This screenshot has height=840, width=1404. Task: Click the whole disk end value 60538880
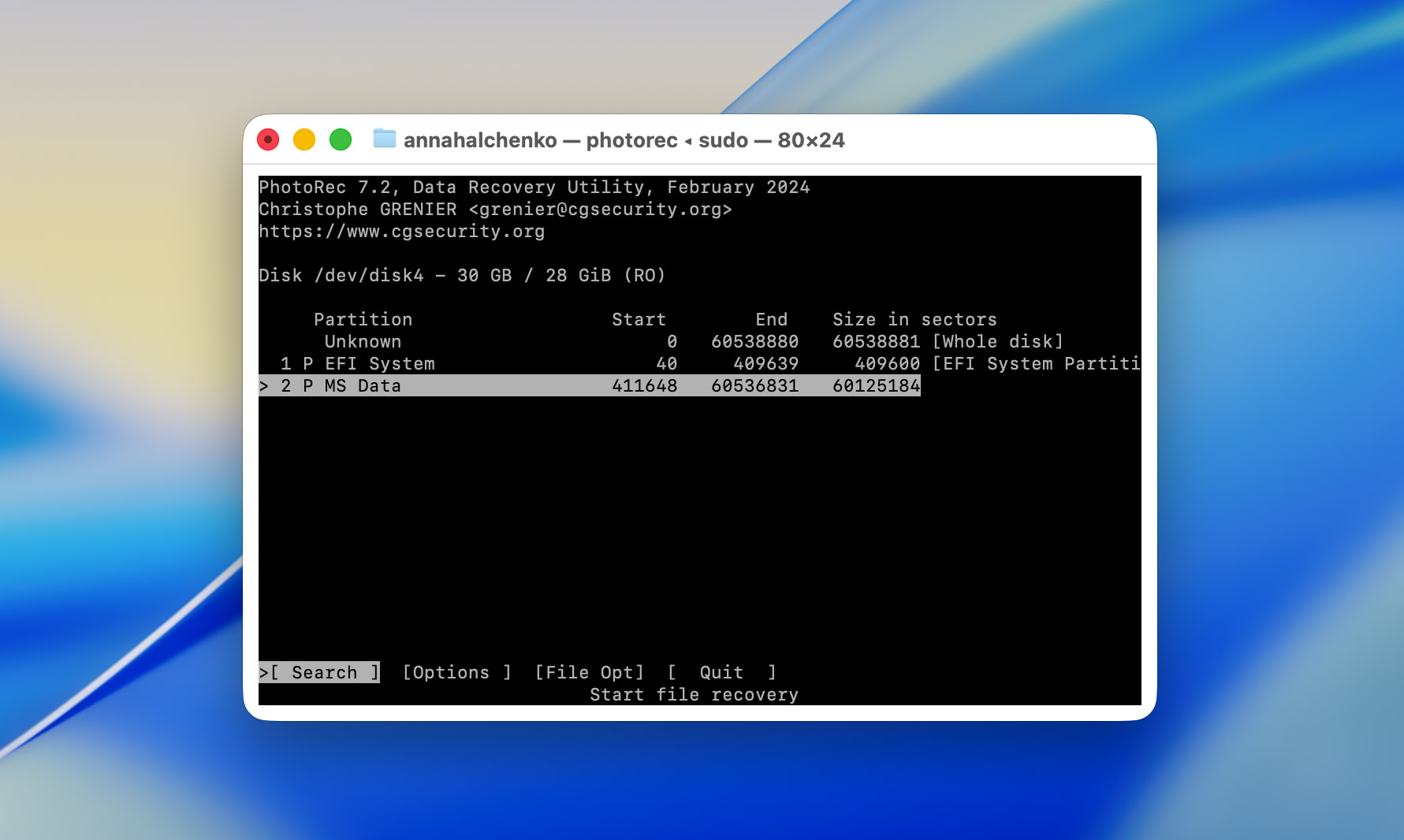(755, 341)
